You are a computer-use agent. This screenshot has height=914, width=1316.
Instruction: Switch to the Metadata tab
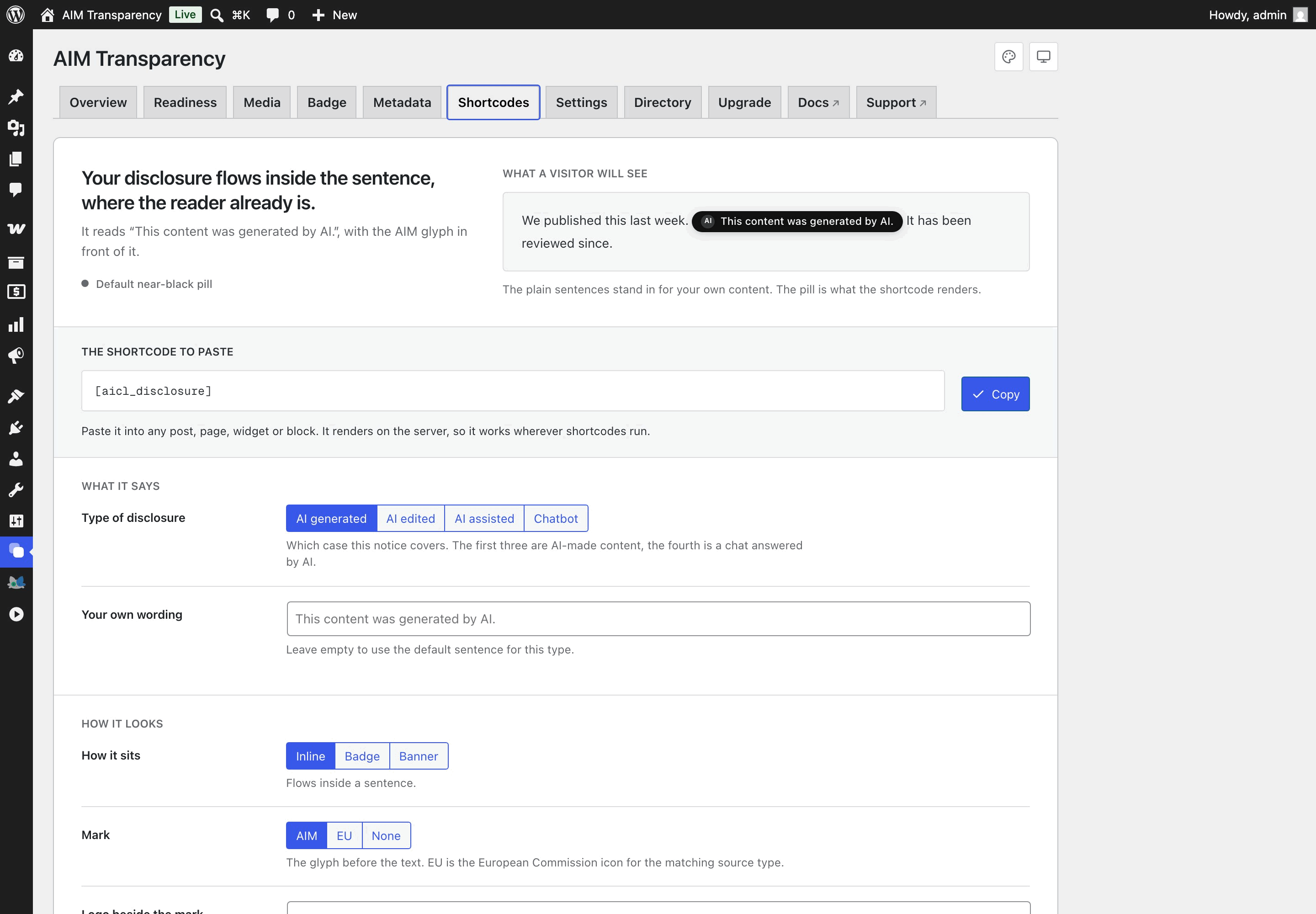(x=402, y=102)
